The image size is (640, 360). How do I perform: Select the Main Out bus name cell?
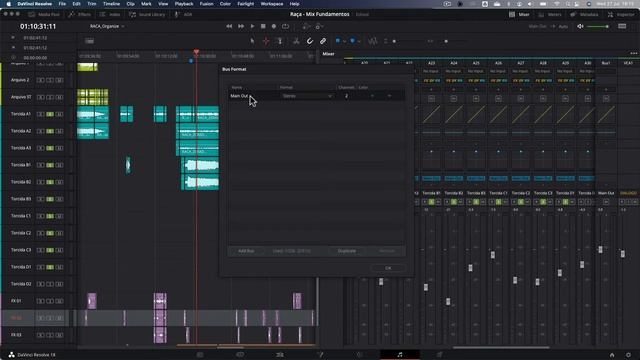coord(253,96)
